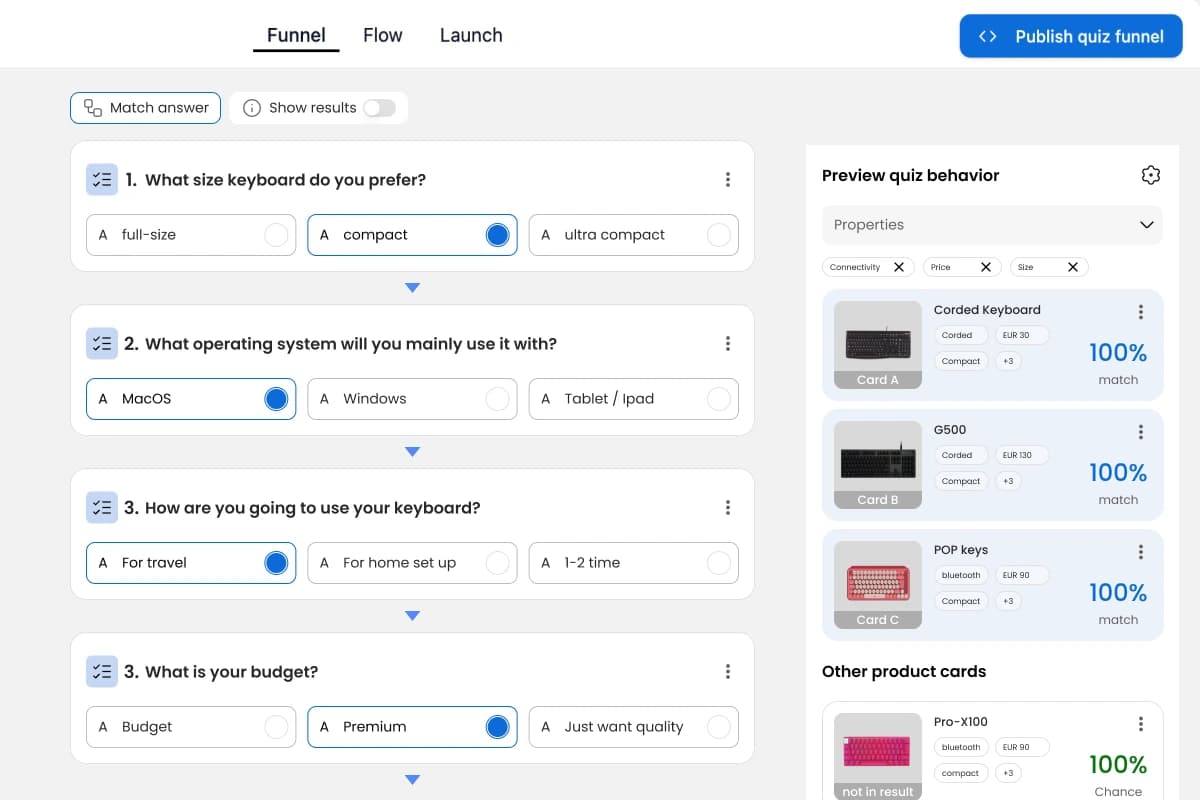1200x800 pixels.
Task: Switch to the Flow tab
Action: (x=382, y=34)
